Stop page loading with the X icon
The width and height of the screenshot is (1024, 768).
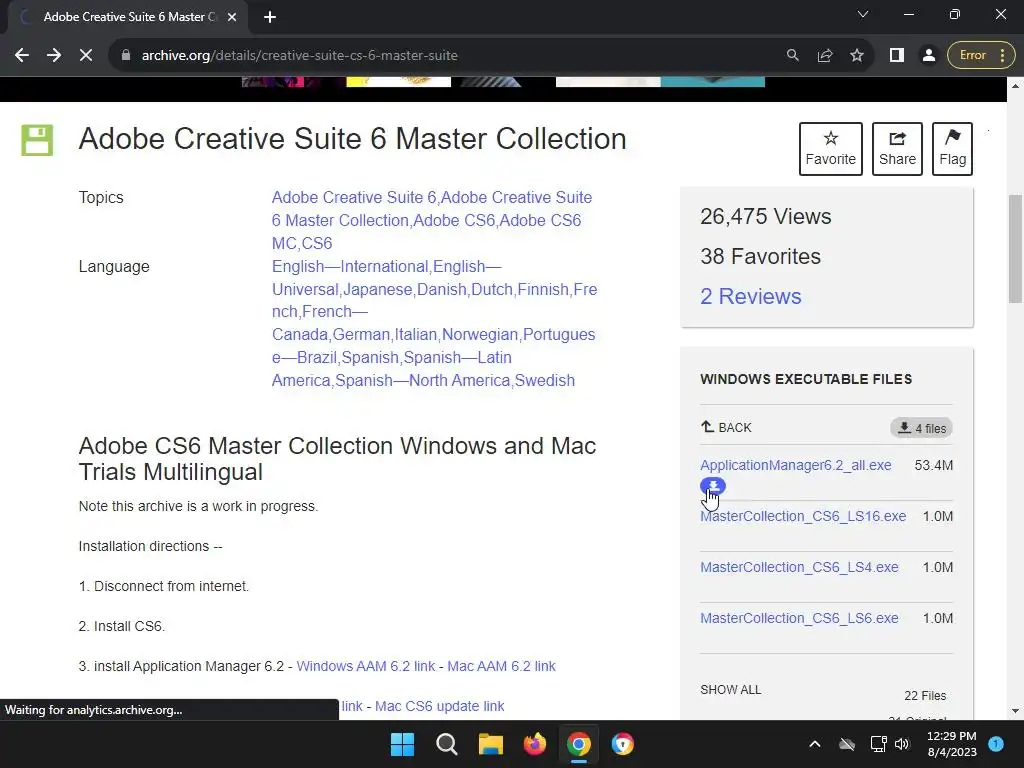pyautogui.click(x=86, y=56)
